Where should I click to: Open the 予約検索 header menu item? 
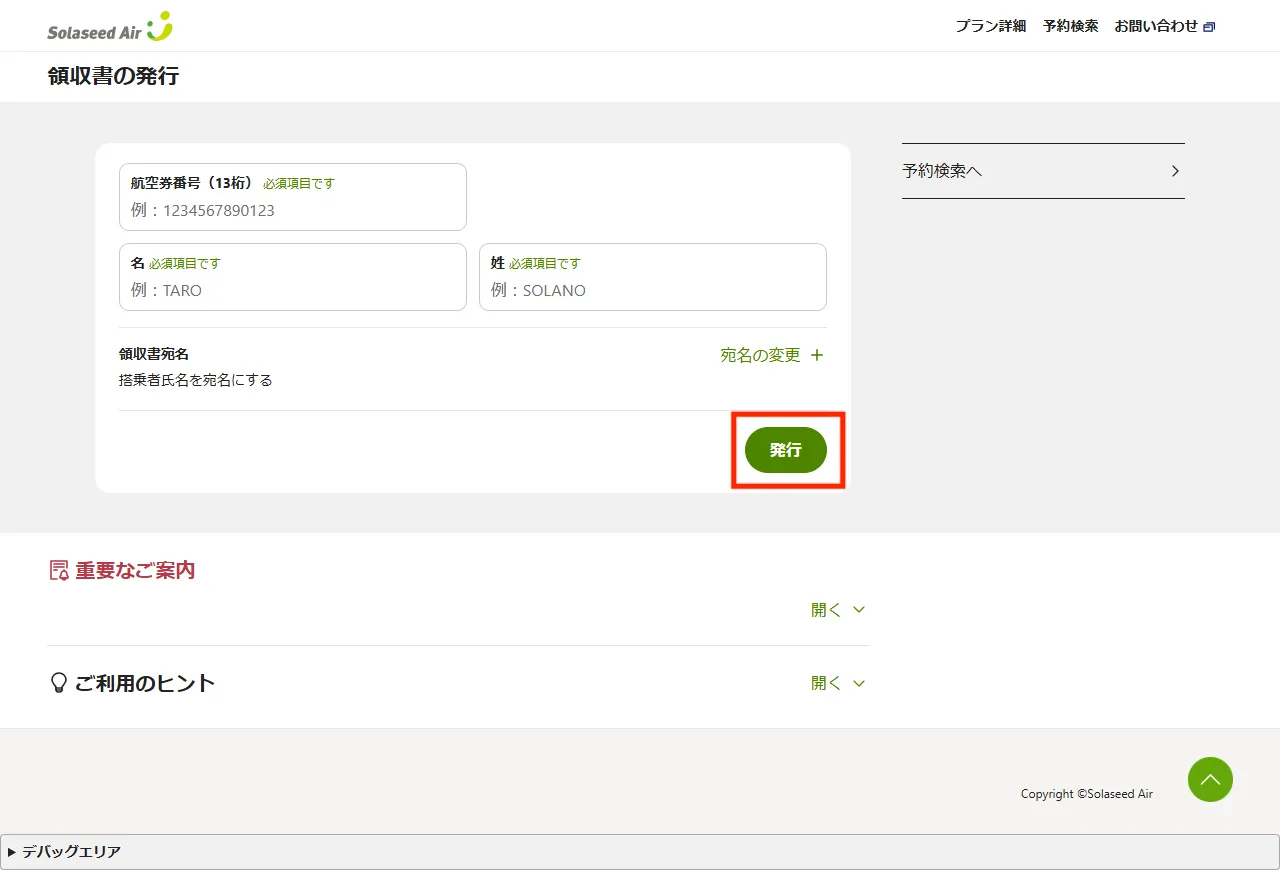(x=1070, y=26)
